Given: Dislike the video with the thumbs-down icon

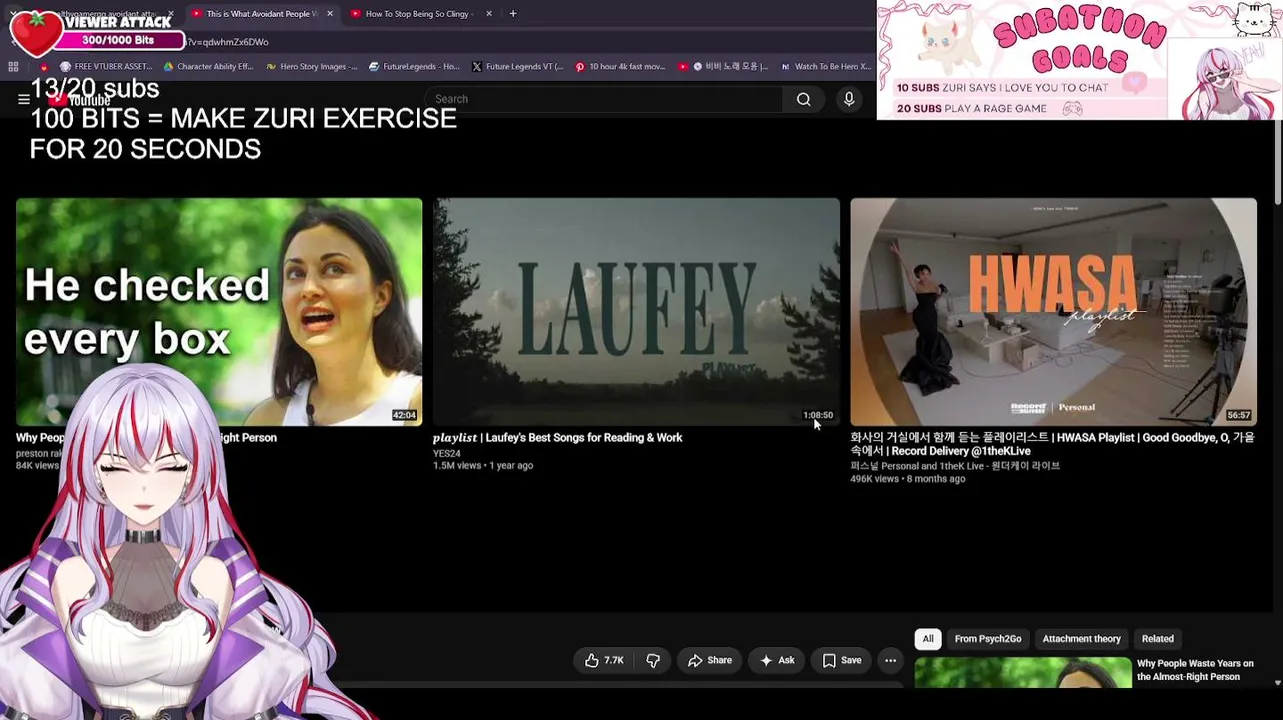Looking at the screenshot, I should (653, 660).
